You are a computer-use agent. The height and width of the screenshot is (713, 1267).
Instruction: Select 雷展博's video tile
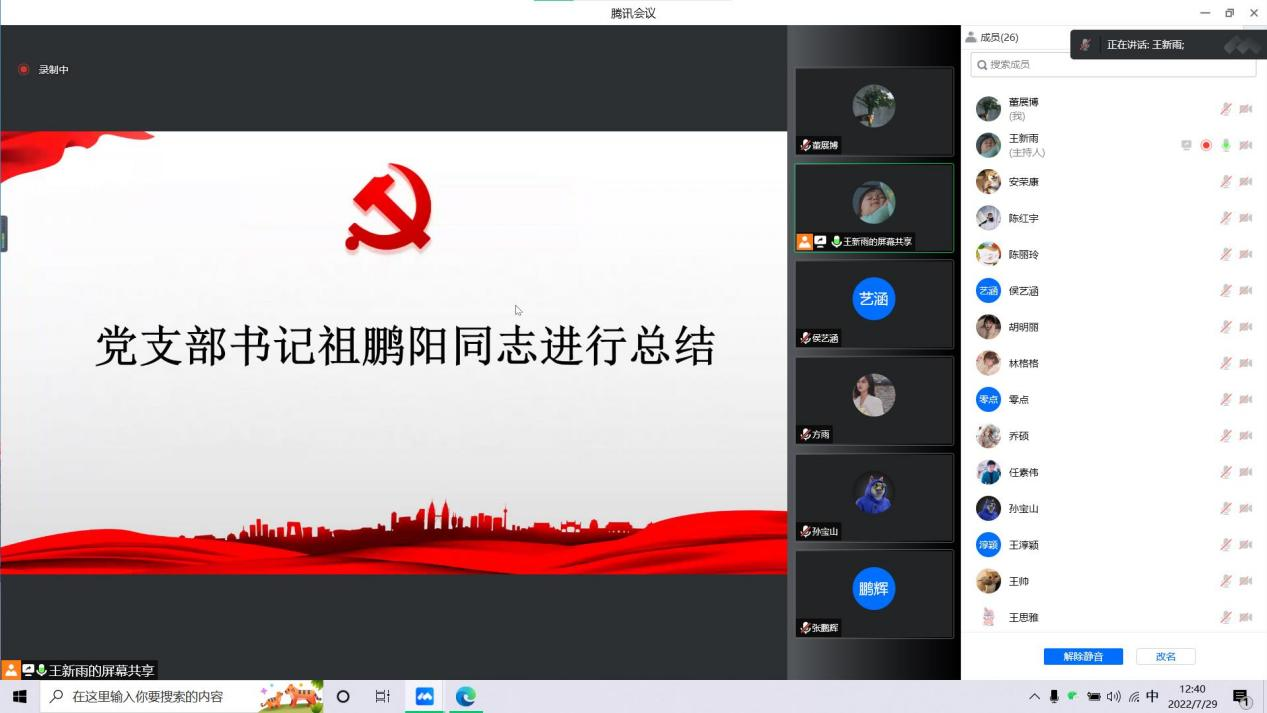(874, 111)
